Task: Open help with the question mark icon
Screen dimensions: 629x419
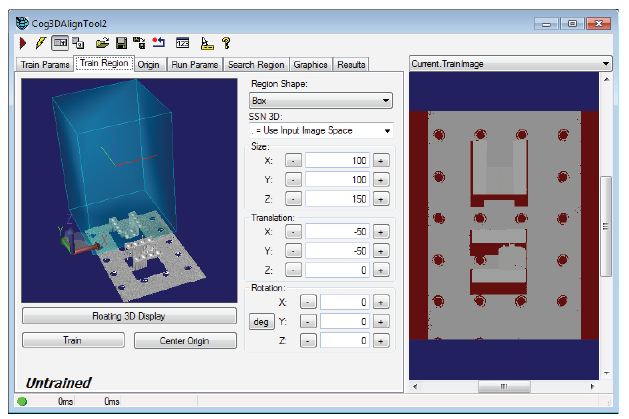Action: pyautogui.click(x=226, y=43)
